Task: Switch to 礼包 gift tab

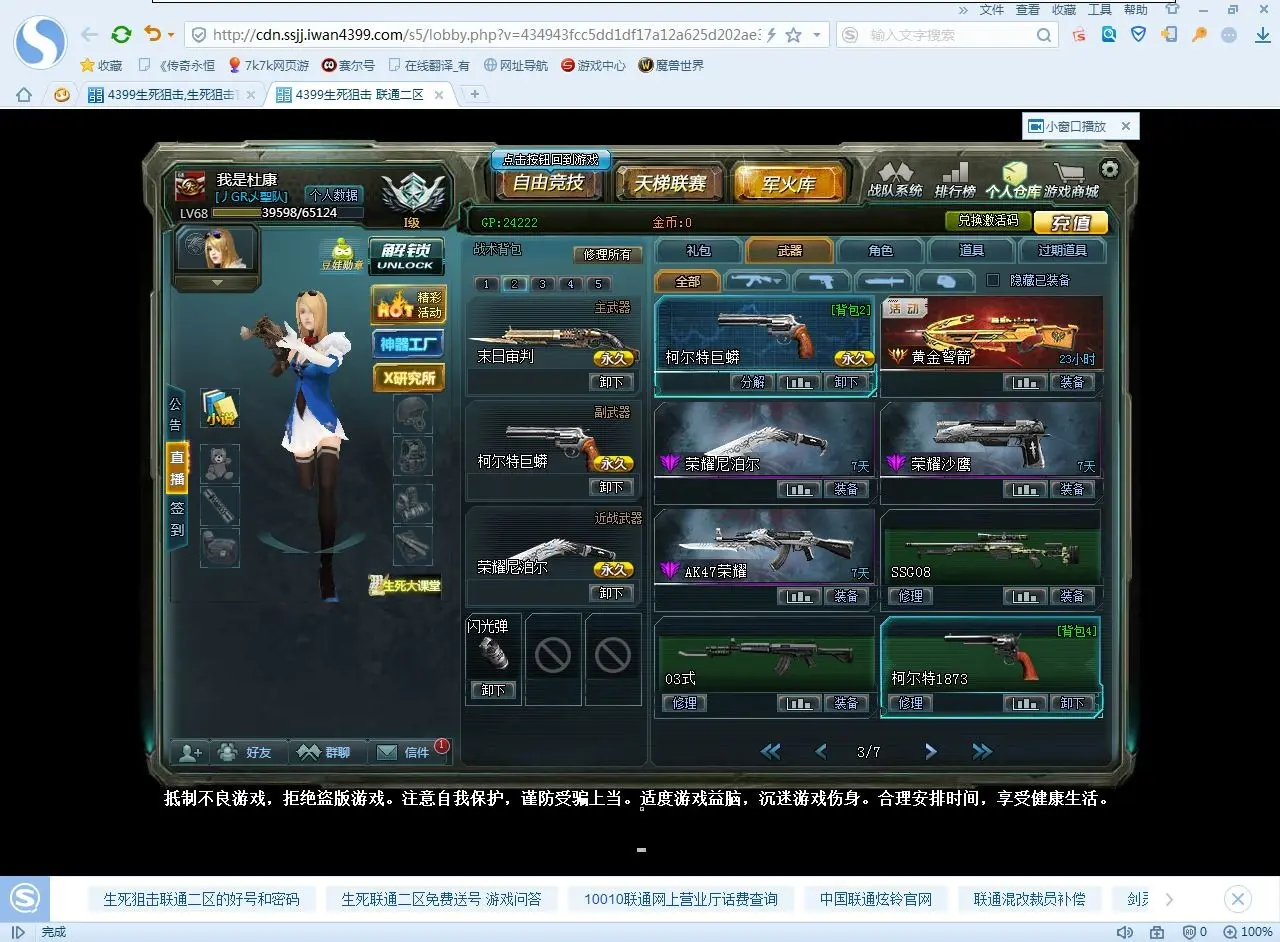Action: [698, 250]
